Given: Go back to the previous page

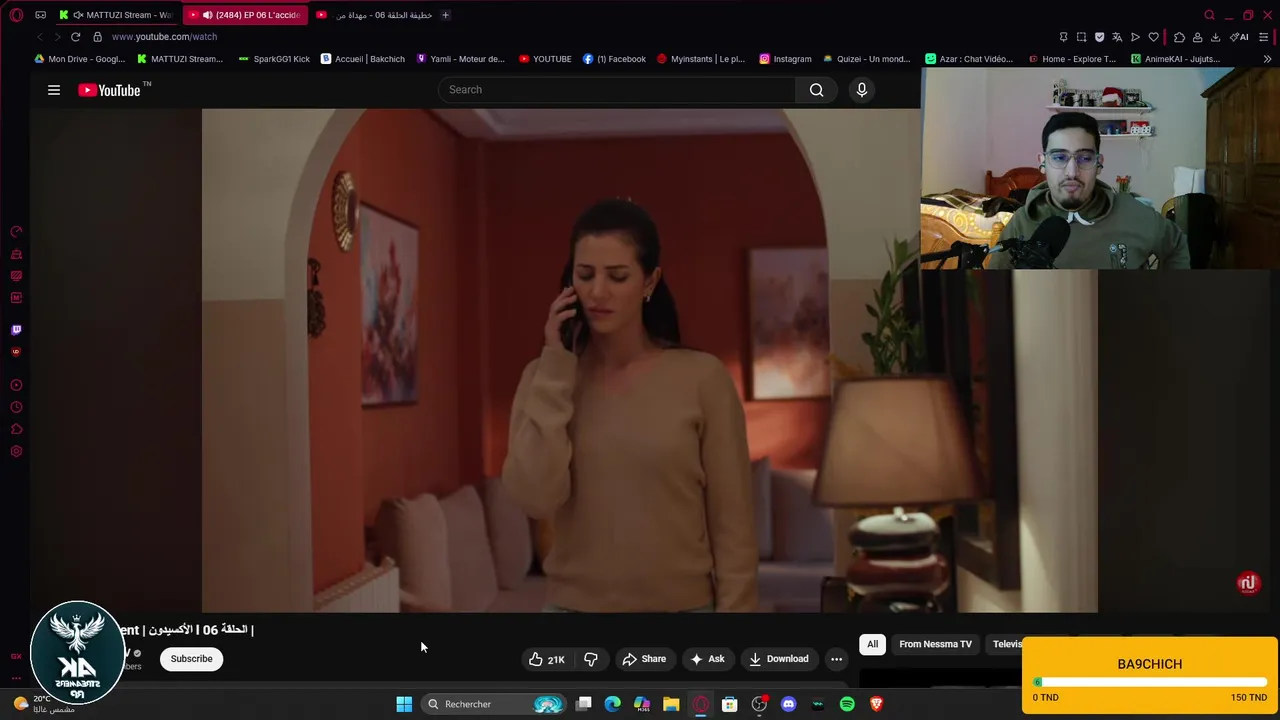Looking at the screenshot, I should (40, 37).
